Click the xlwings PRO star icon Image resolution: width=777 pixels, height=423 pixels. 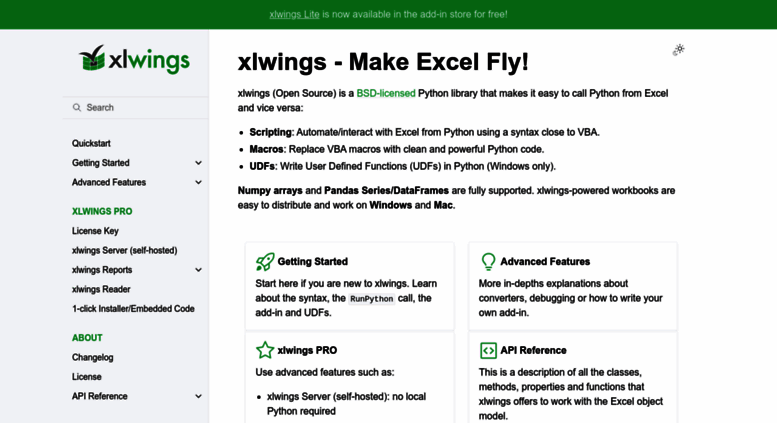(265, 350)
